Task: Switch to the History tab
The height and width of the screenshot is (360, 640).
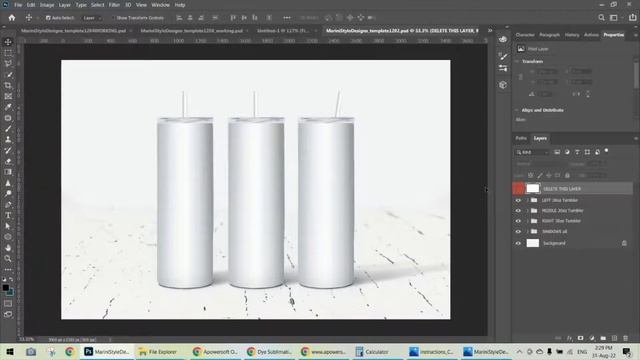Action: coord(572,35)
